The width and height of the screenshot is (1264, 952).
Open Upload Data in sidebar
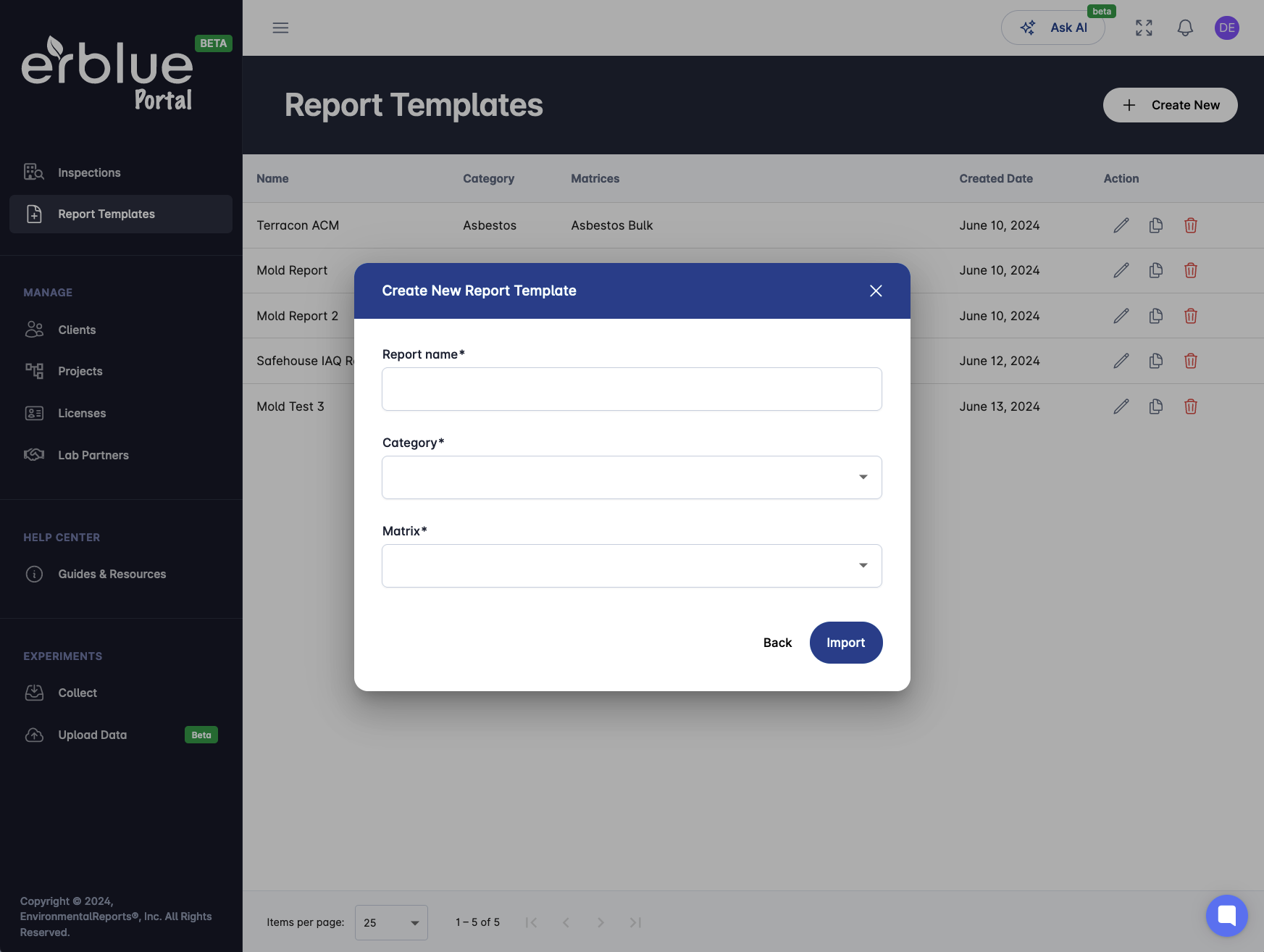[x=121, y=735]
